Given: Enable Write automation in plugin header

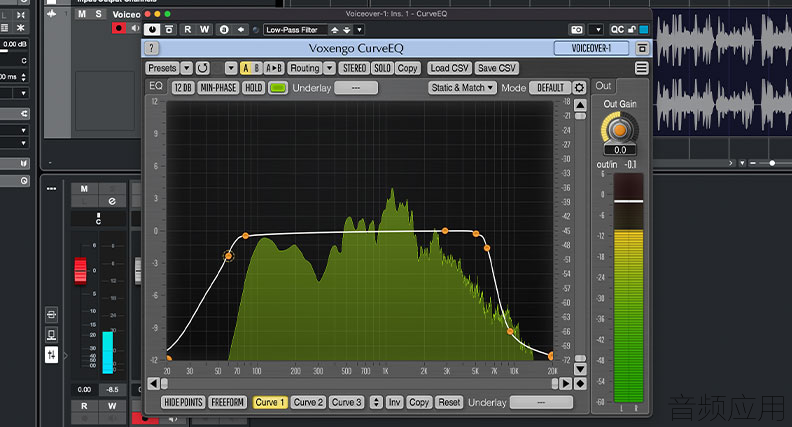Looking at the screenshot, I should 205,29.
